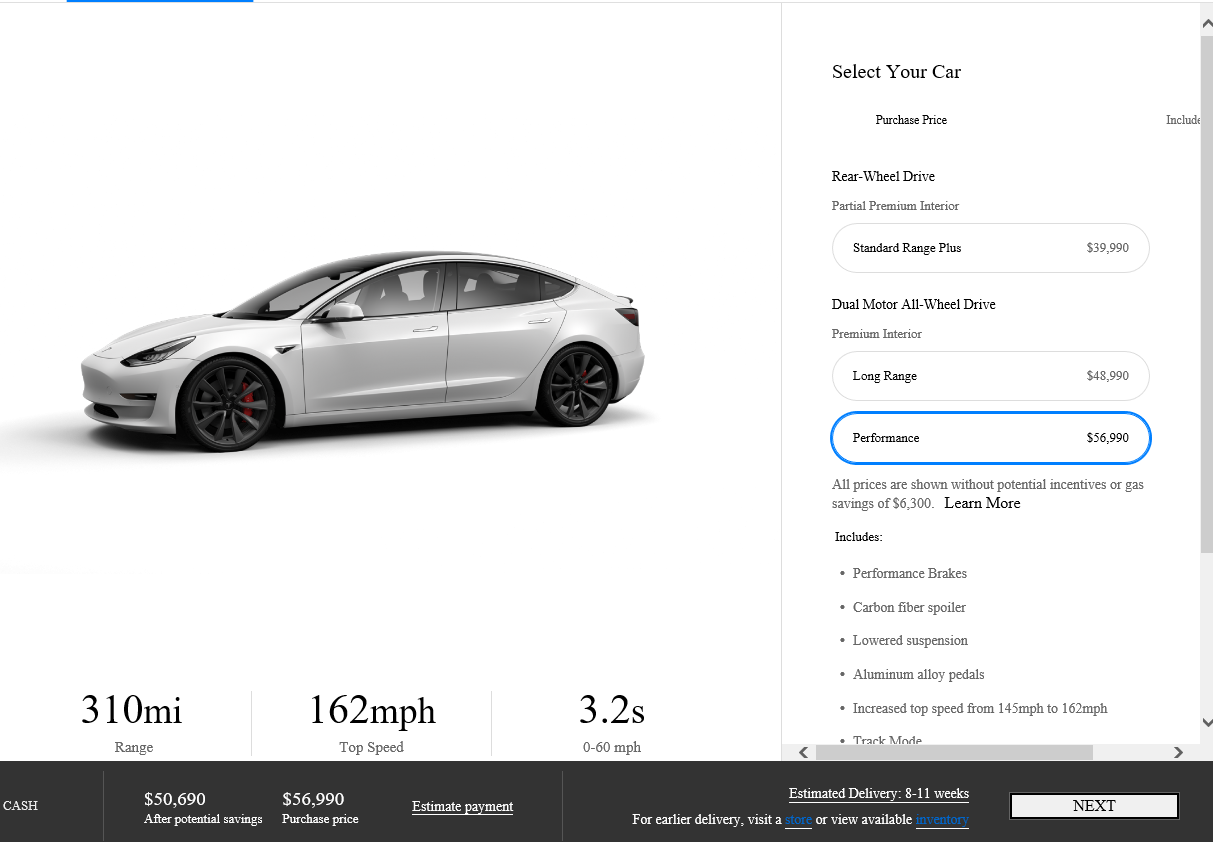Click the 162mph Top Speed stat
Screen dimensions: 1213x842
tap(372, 722)
